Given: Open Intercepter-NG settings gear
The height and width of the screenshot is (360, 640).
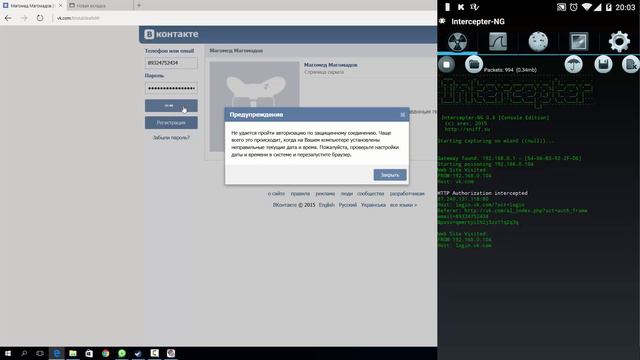Looking at the screenshot, I should click(x=619, y=42).
